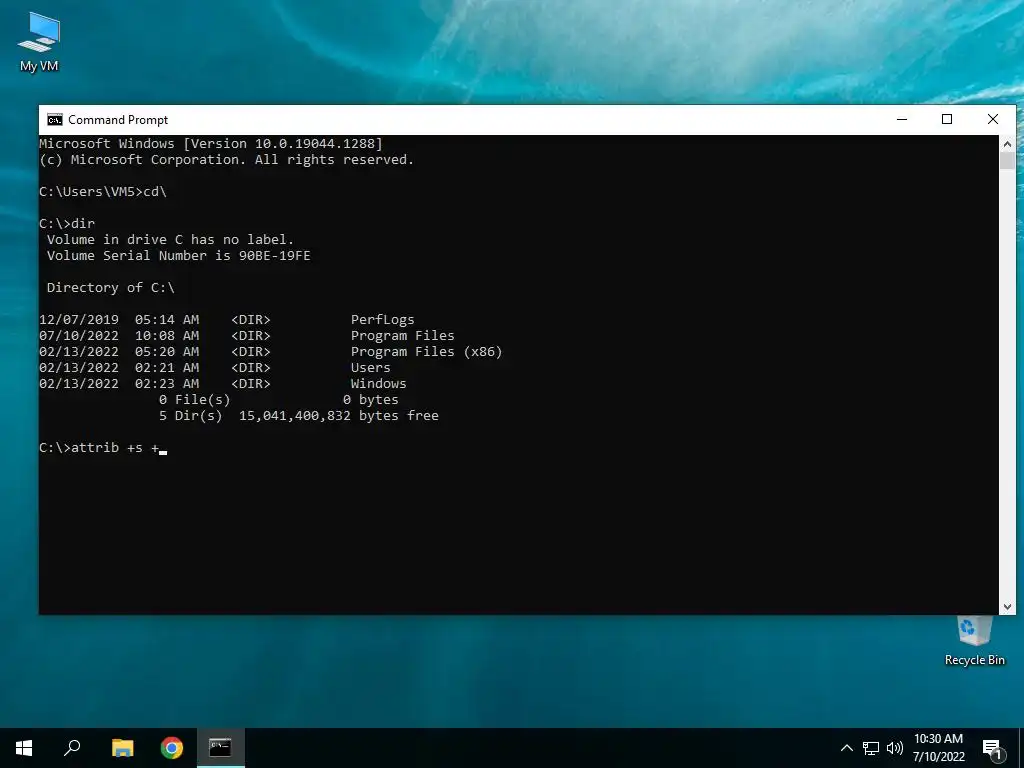Click the Microsoft Corporation copyright line
Viewport: 1024px width, 768px height.
click(226, 159)
